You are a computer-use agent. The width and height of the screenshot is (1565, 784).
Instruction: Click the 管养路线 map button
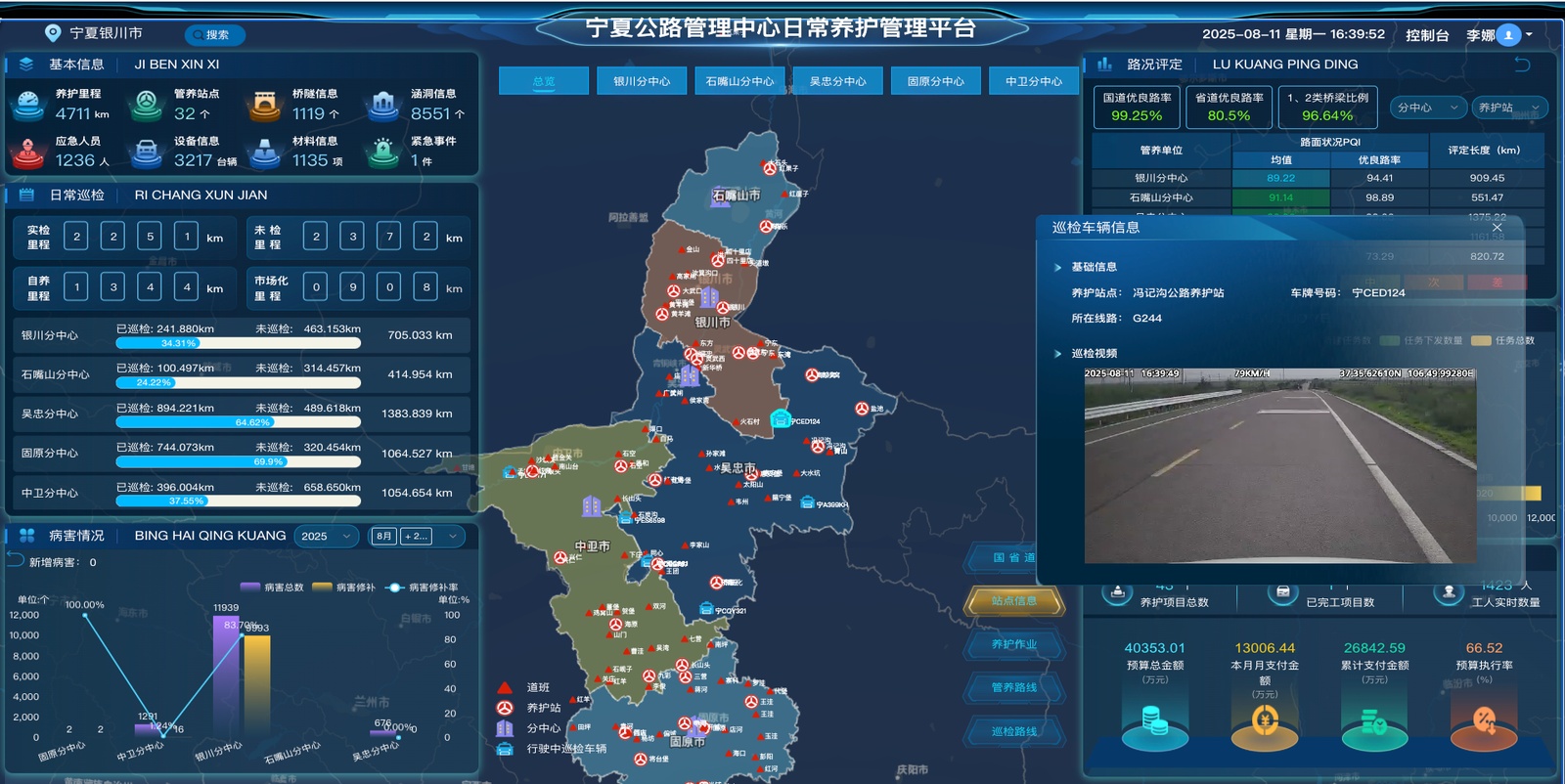[x=1014, y=687]
